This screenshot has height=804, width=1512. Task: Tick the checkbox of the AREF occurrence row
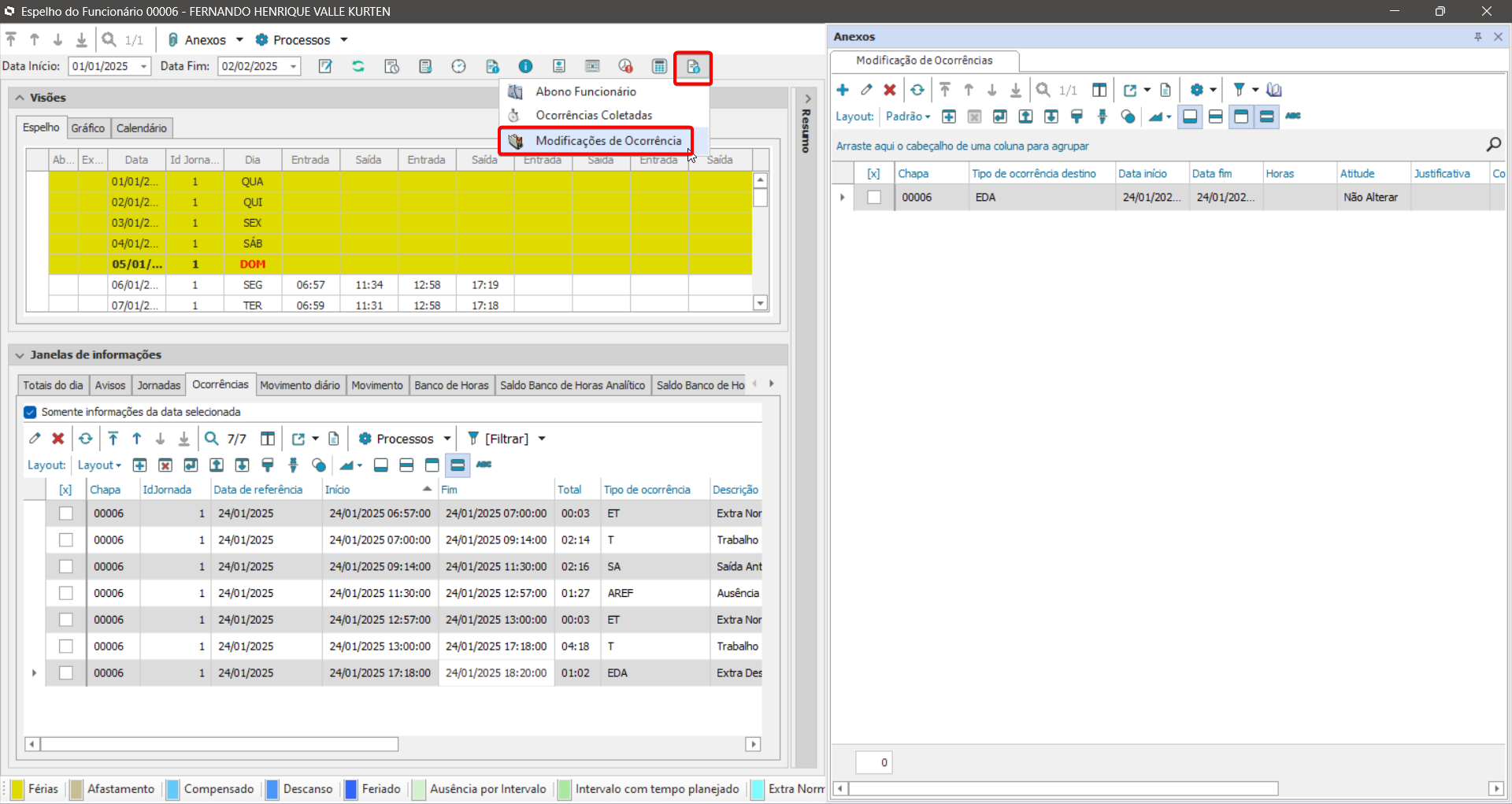click(x=66, y=593)
